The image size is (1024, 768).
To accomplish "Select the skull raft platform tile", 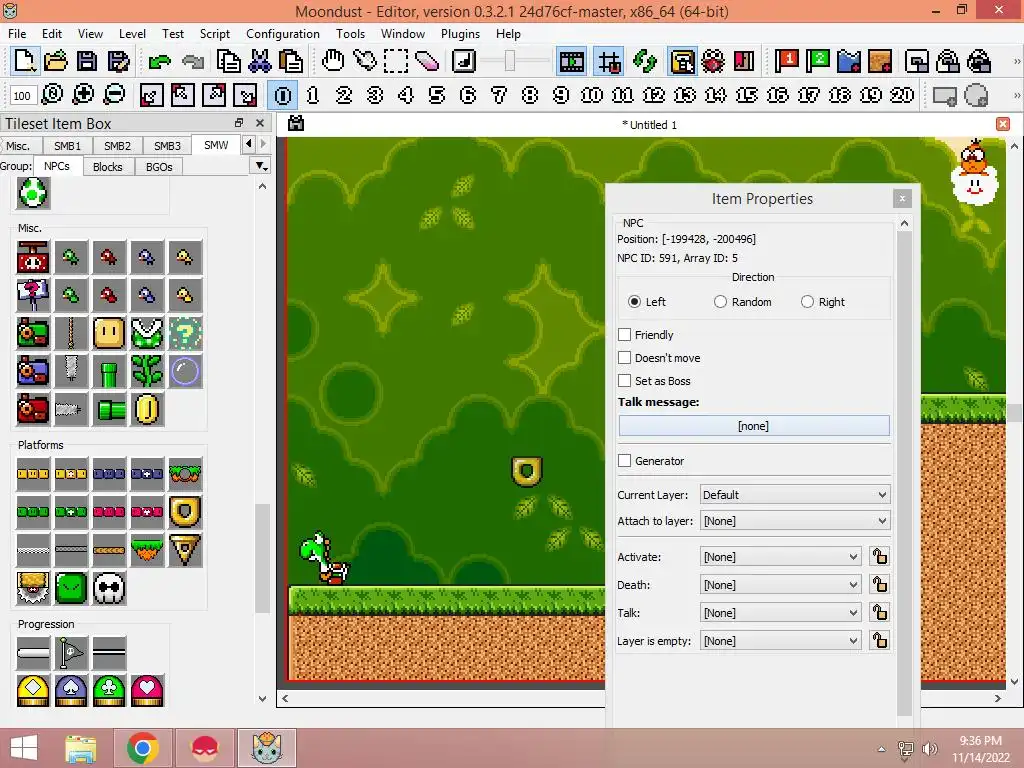I will 109,588.
